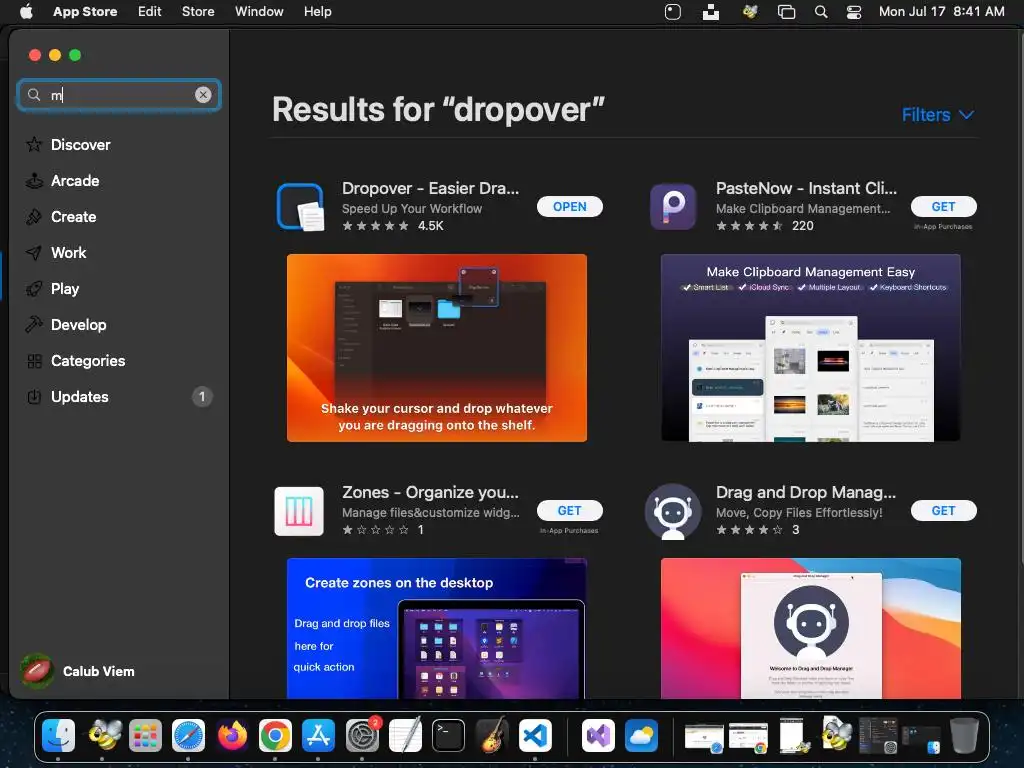Launch Safari from the Dock
Screen dimensions: 1024x768
tap(188, 735)
